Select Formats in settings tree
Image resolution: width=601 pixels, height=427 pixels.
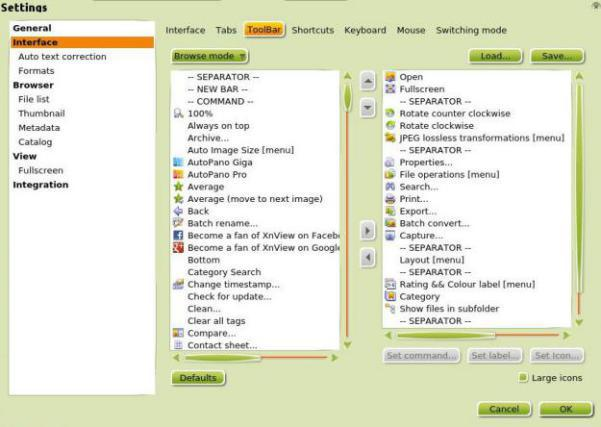pos(36,71)
